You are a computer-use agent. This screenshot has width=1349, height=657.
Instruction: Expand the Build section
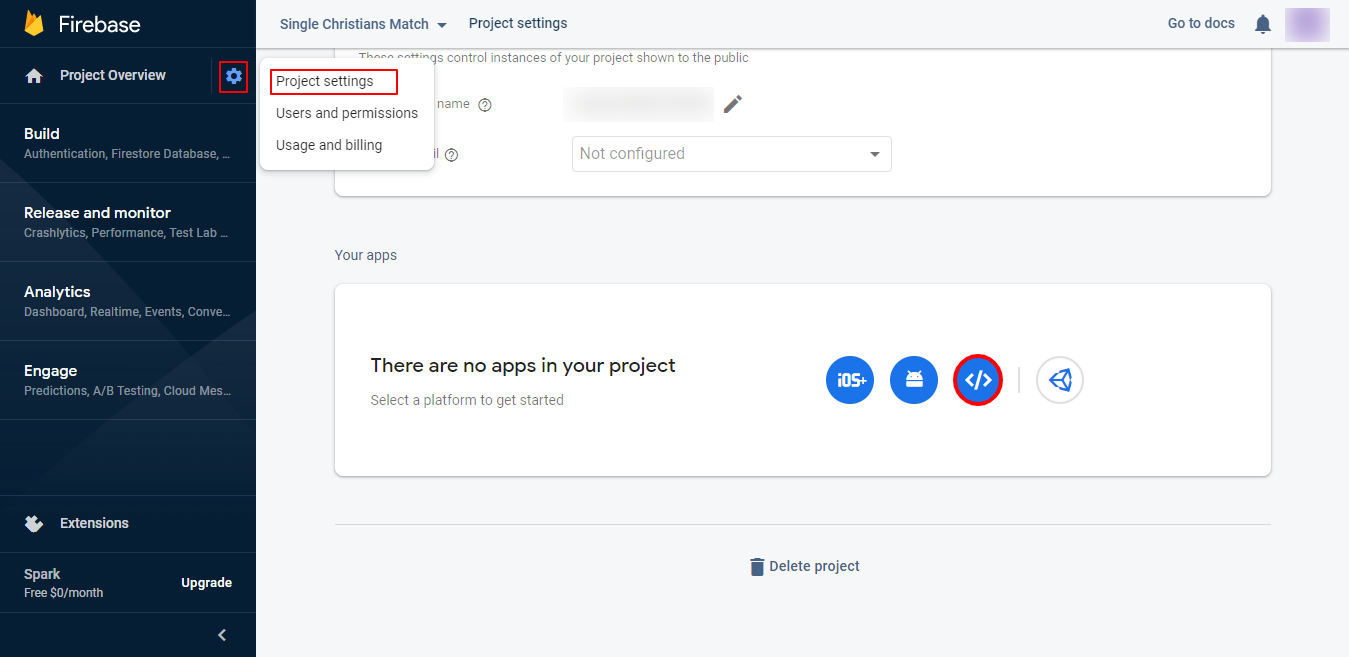pos(128,143)
